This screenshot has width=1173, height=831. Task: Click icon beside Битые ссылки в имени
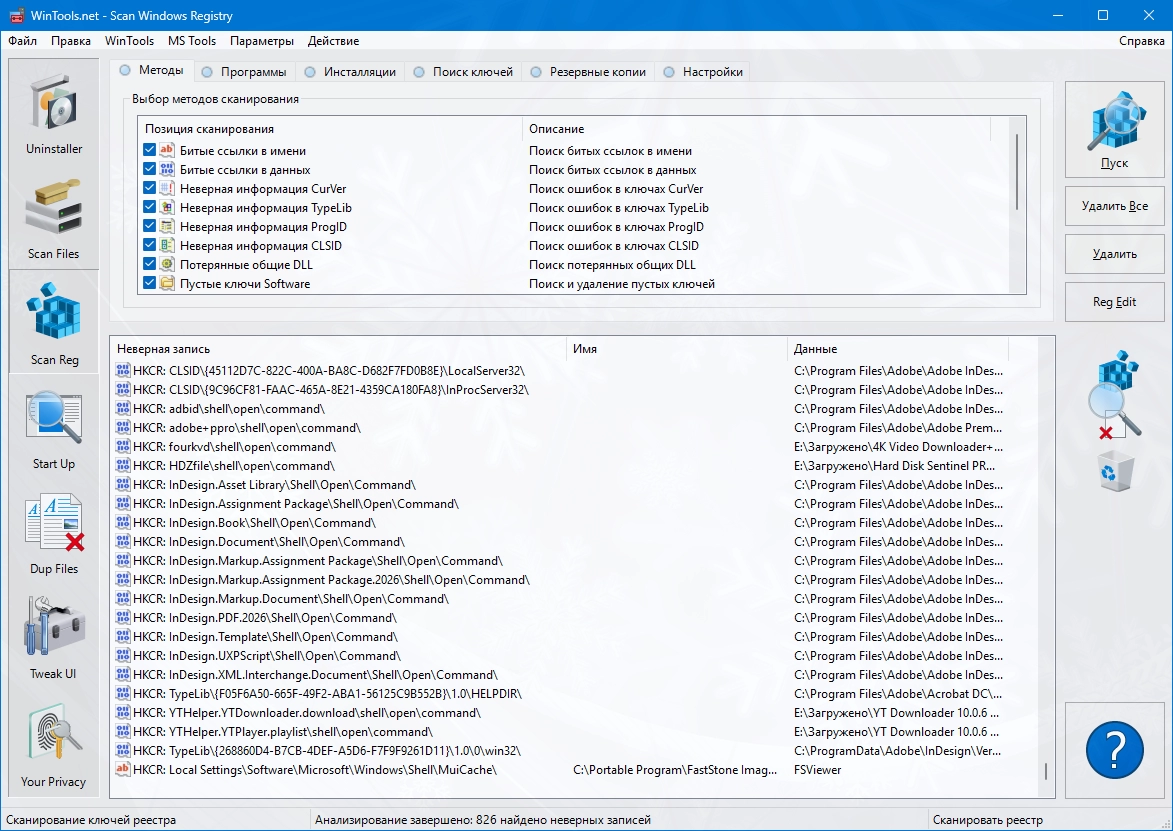pos(167,150)
